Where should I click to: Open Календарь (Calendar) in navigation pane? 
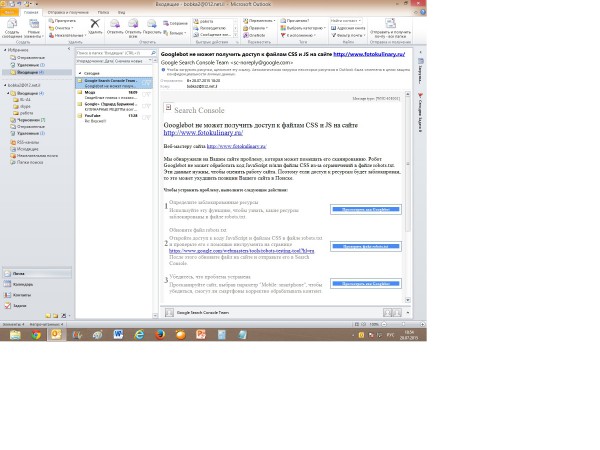tap(37, 284)
